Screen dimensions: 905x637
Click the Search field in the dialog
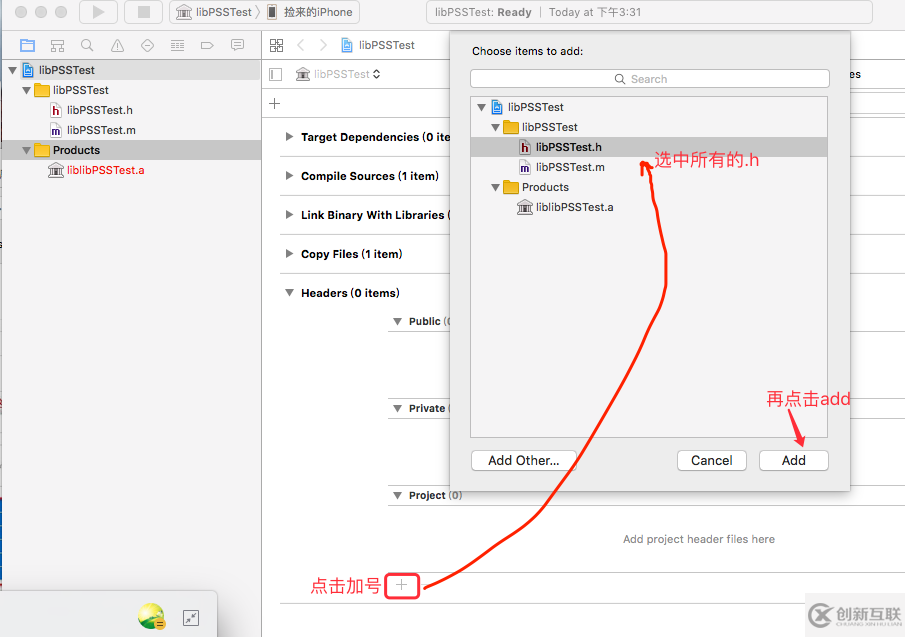649,79
